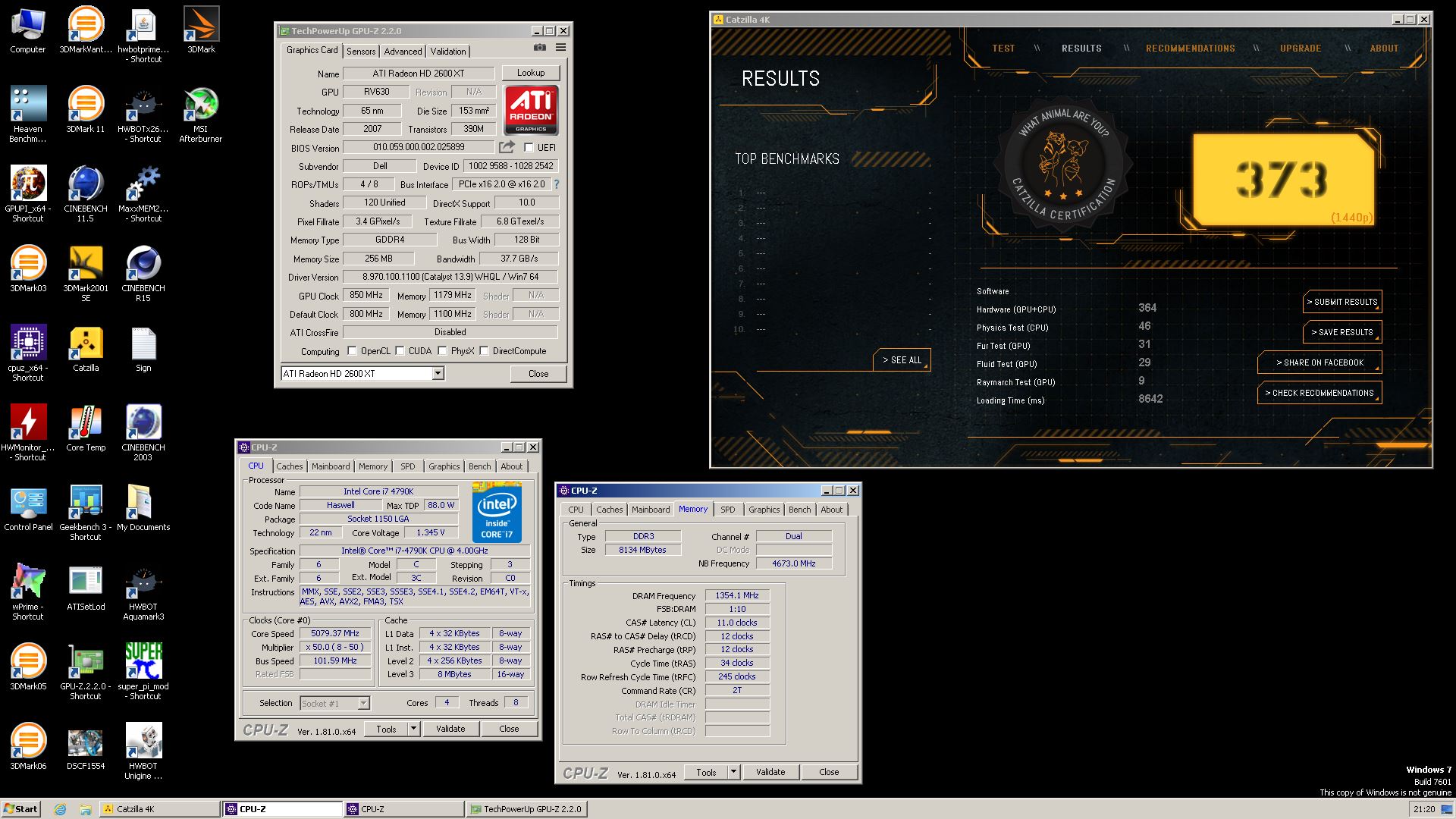The width and height of the screenshot is (1456, 819).
Task: Select the Catzilla UPGRADE tab
Action: (x=1301, y=48)
